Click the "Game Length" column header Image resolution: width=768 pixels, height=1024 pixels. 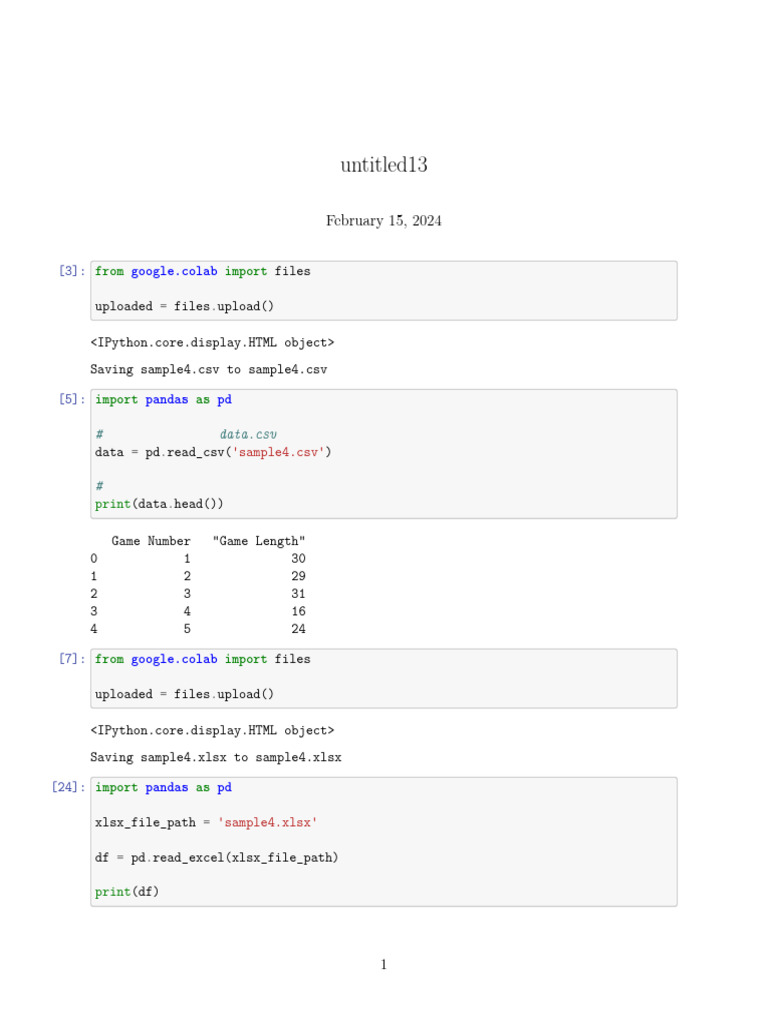pyautogui.click(x=259, y=541)
